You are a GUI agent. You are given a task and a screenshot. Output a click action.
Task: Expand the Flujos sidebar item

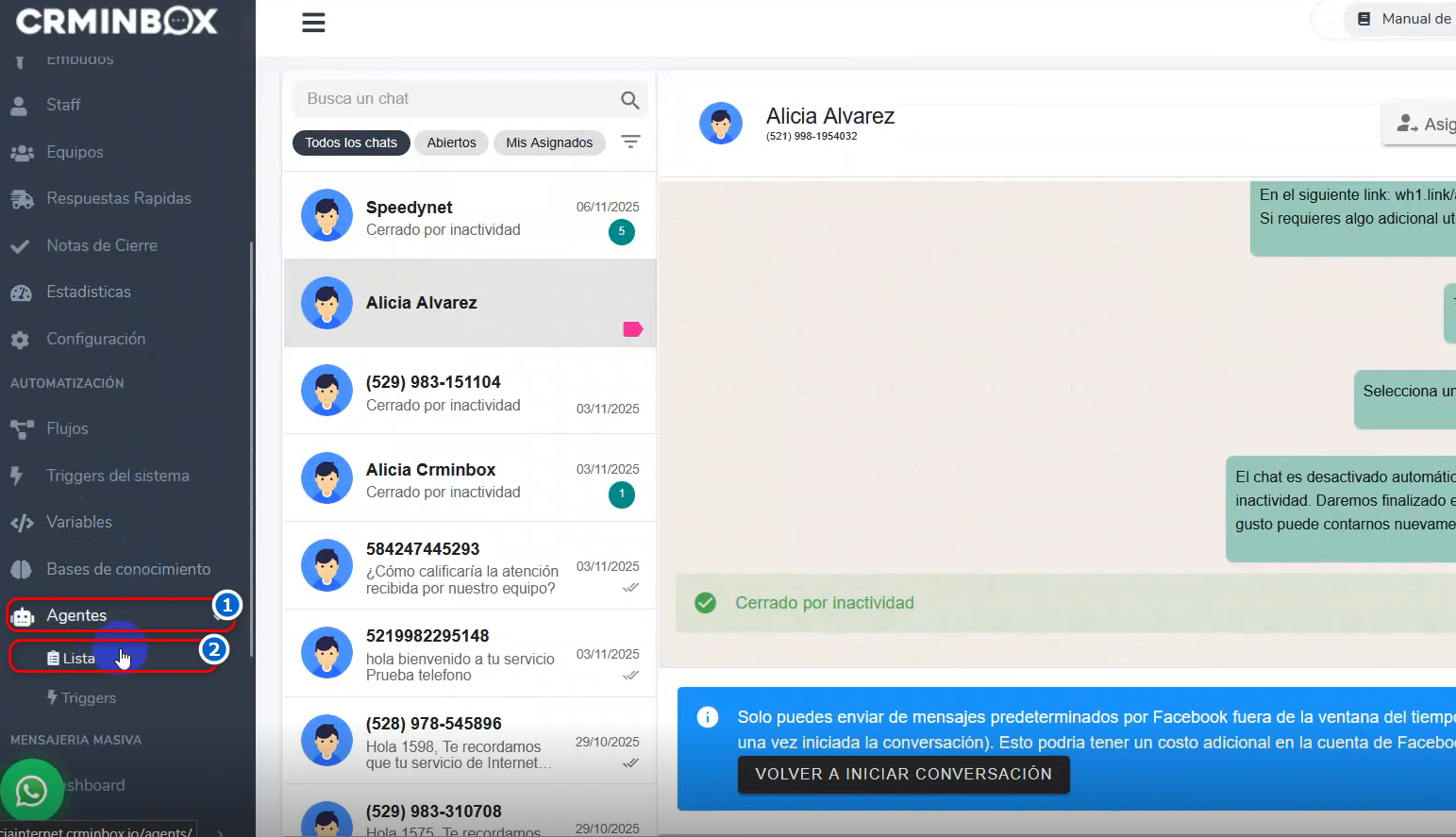click(67, 428)
